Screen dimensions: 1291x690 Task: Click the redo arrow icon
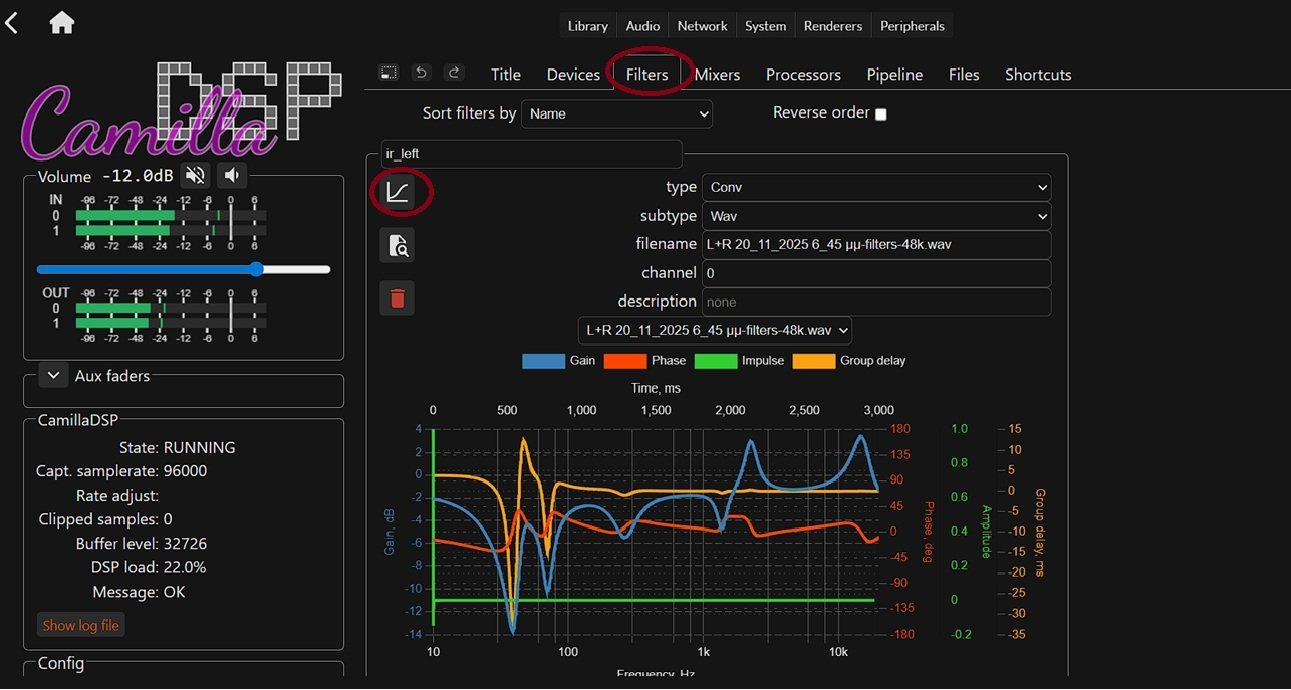[x=454, y=73]
